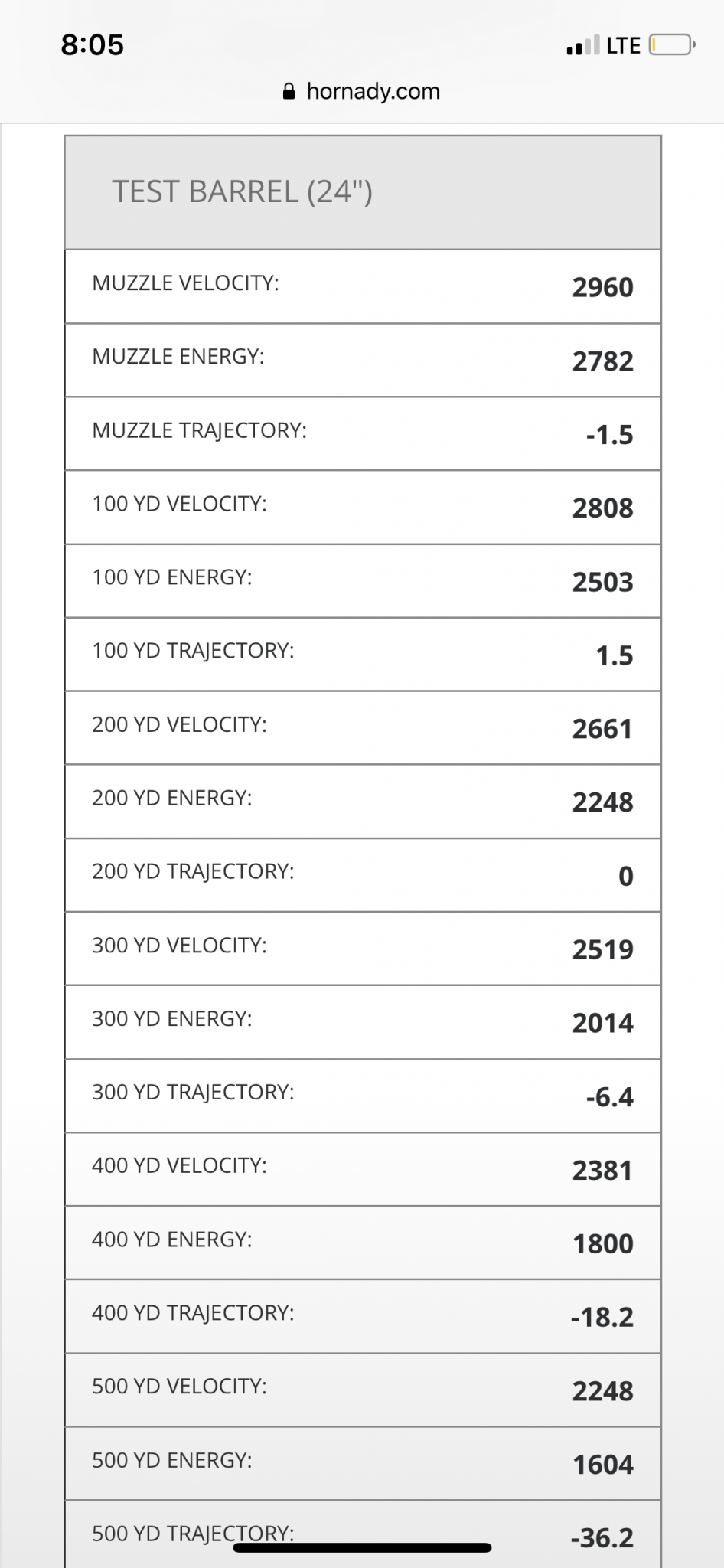Tap the 400 yard trajectory value -18.2
This screenshot has height=1568, width=724.
pos(602,1318)
